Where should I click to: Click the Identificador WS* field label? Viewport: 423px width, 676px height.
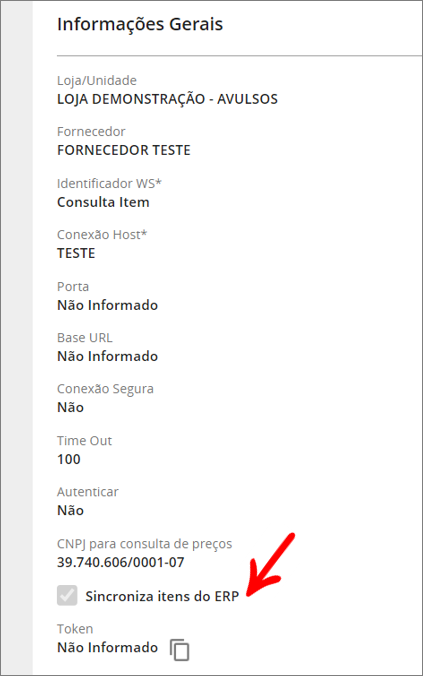109,184
